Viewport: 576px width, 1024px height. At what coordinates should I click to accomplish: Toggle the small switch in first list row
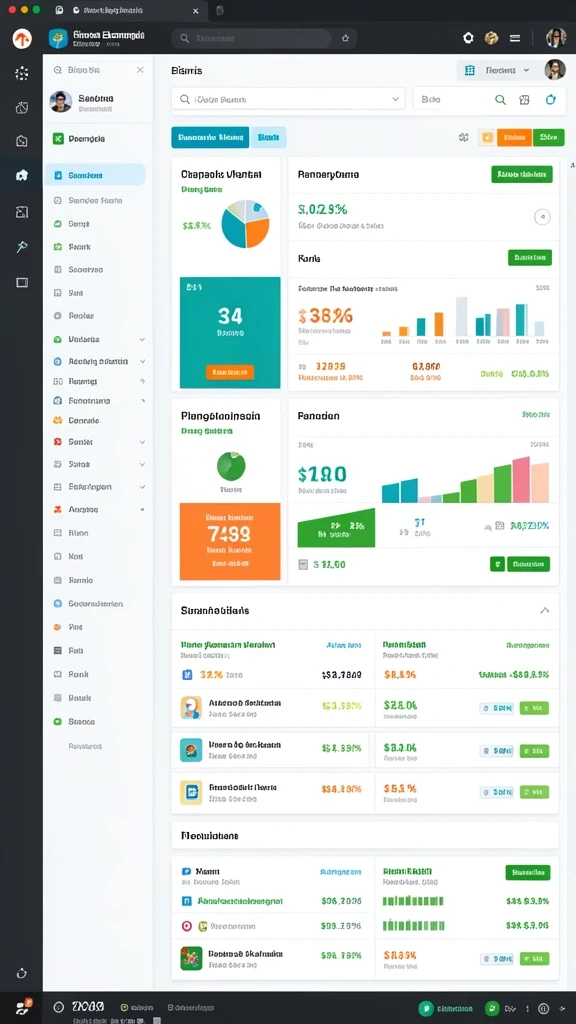pyautogui.click(x=496, y=708)
